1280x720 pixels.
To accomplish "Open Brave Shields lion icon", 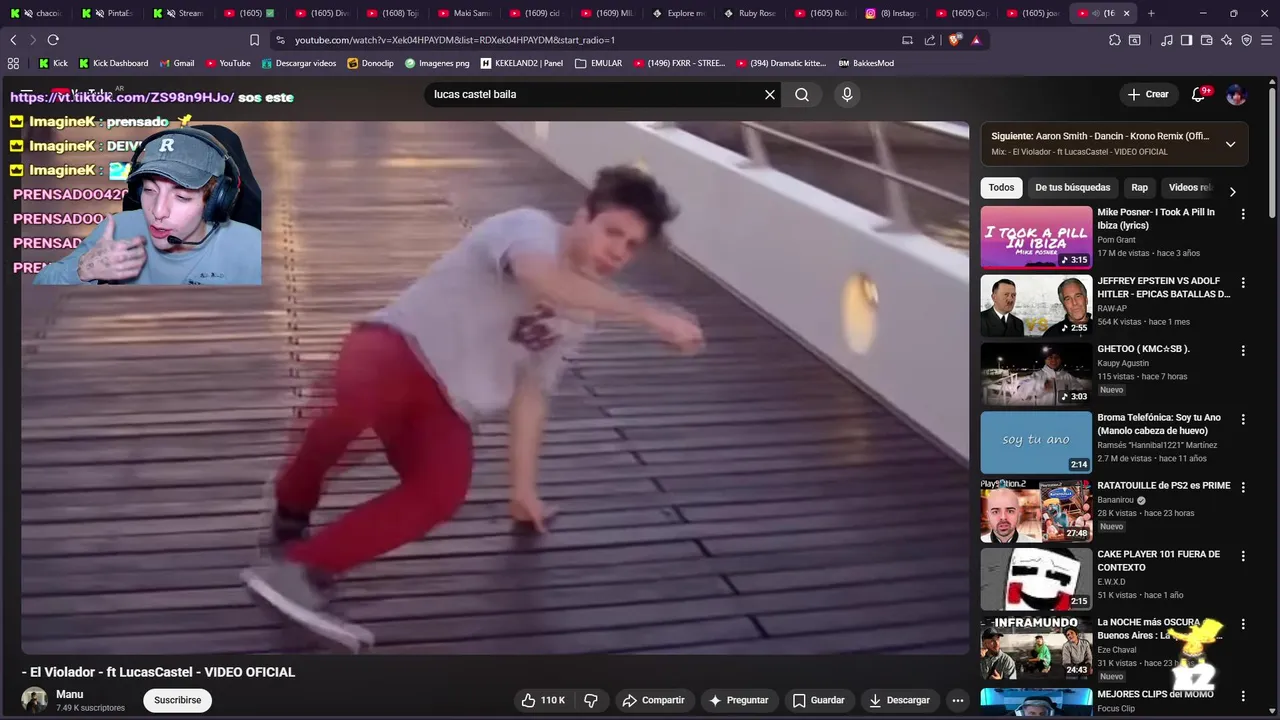I will (955, 40).
